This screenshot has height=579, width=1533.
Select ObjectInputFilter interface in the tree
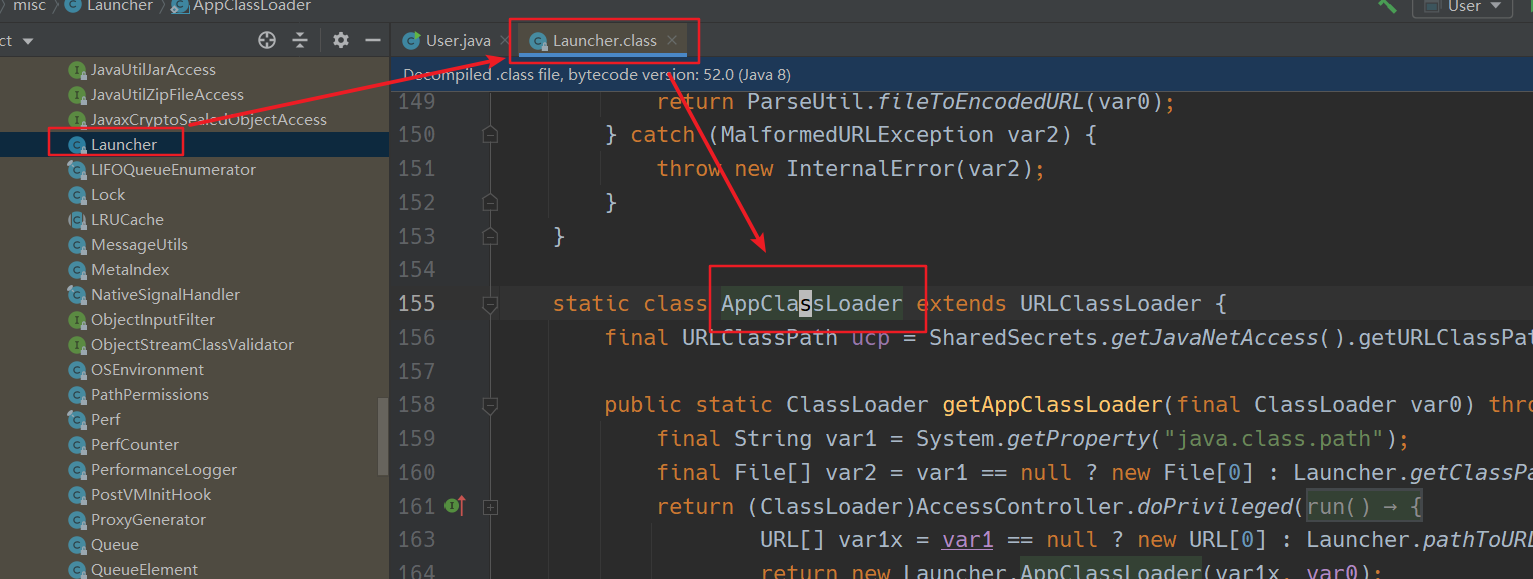click(153, 320)
